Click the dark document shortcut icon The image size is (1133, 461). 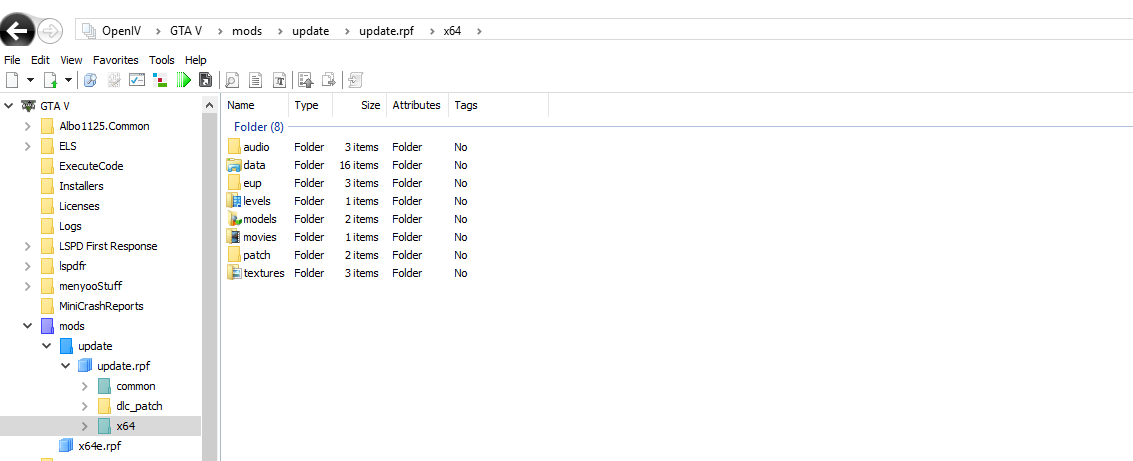pyautogui.click(x=206, y=79)
